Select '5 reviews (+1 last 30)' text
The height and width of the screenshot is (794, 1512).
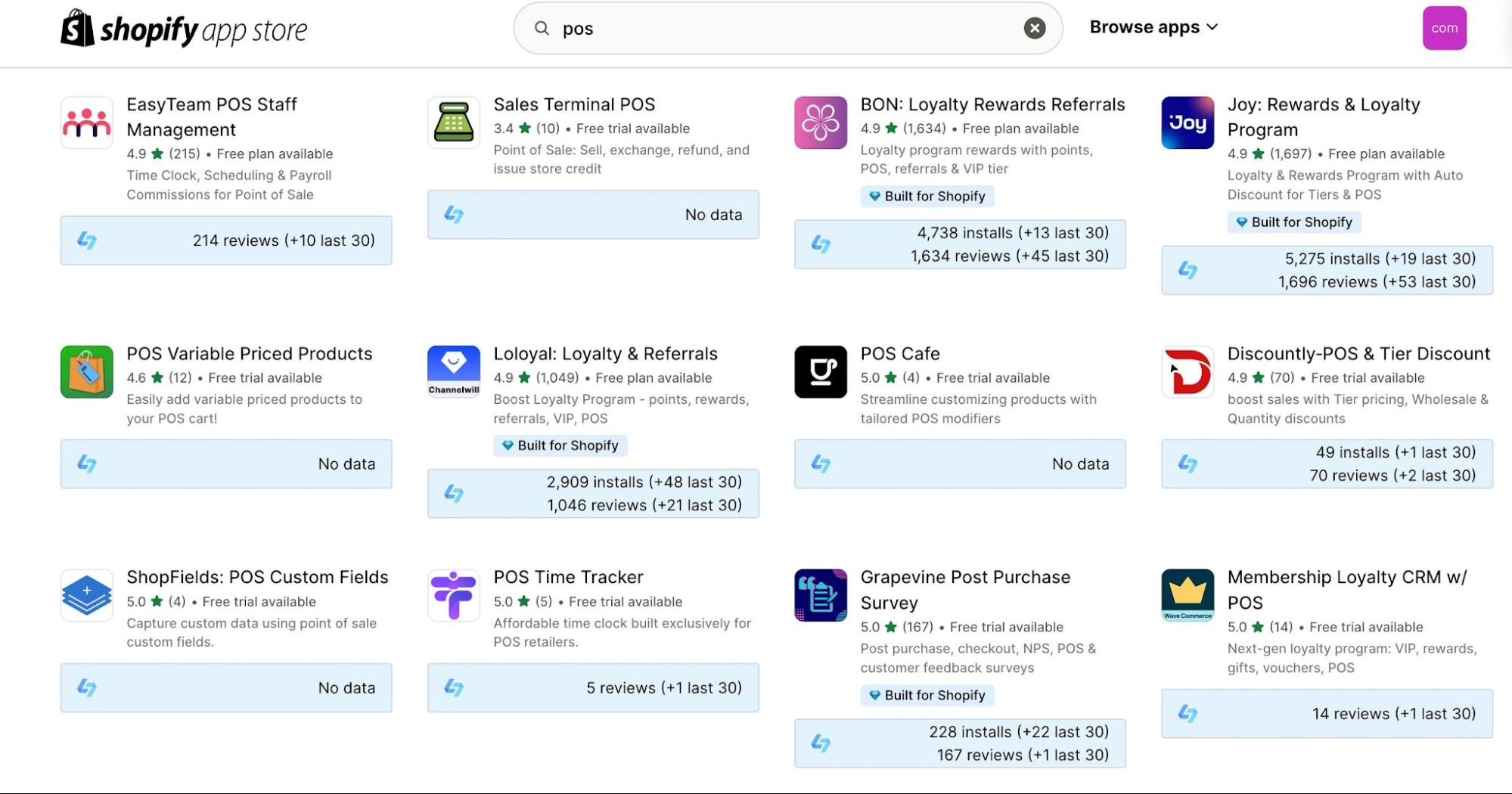pyautogui.click(x=664, y=688)
